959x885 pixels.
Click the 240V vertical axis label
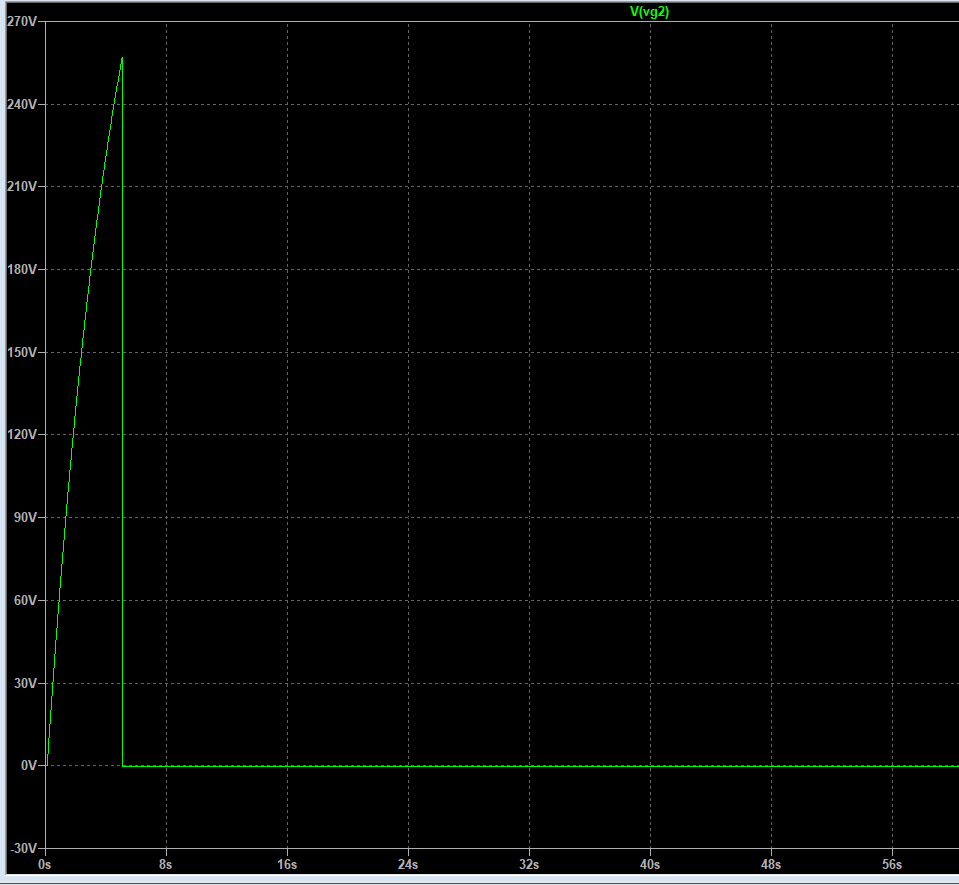[21, 104]
